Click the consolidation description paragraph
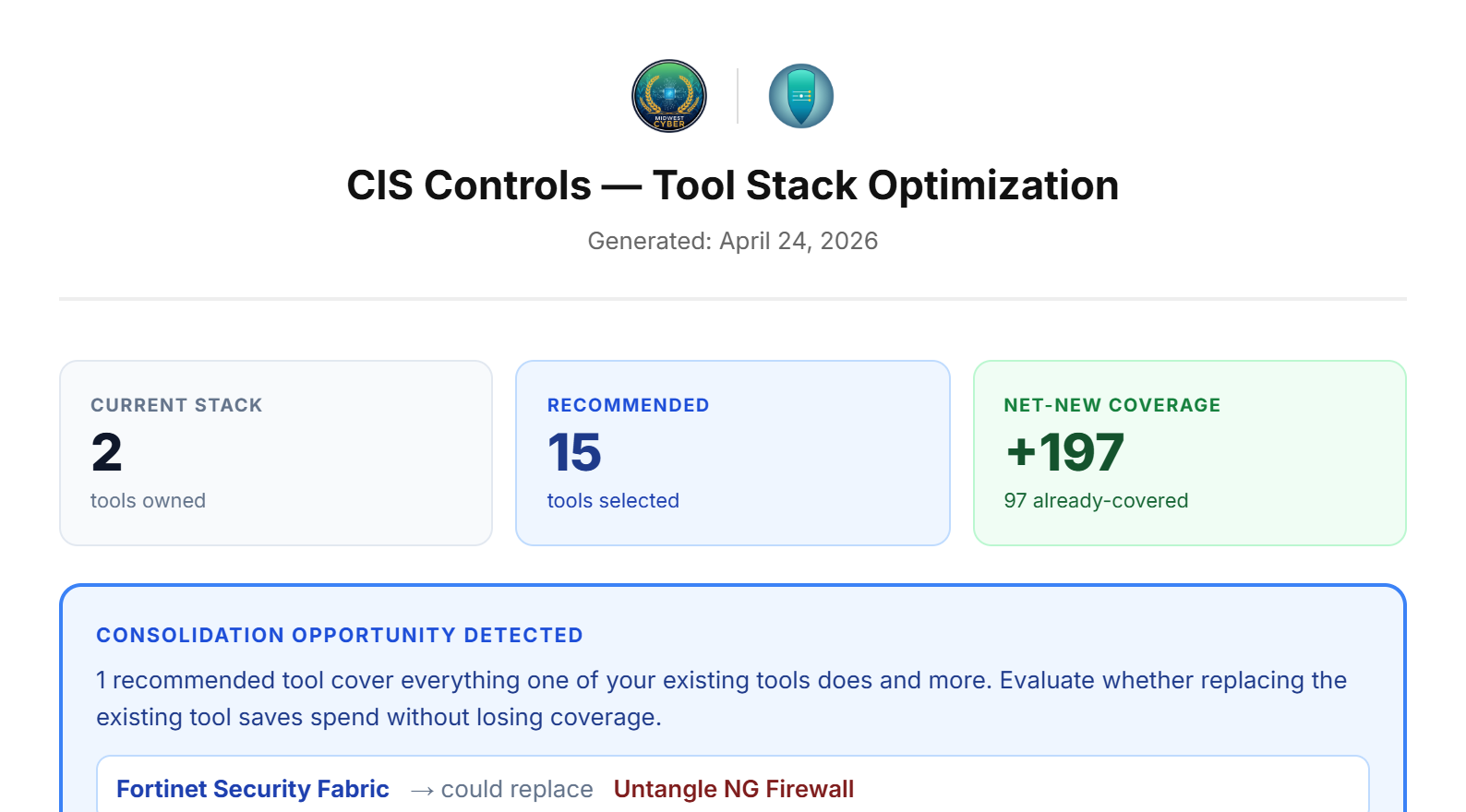Viewport: 1466px width, 812px height. 722,699
